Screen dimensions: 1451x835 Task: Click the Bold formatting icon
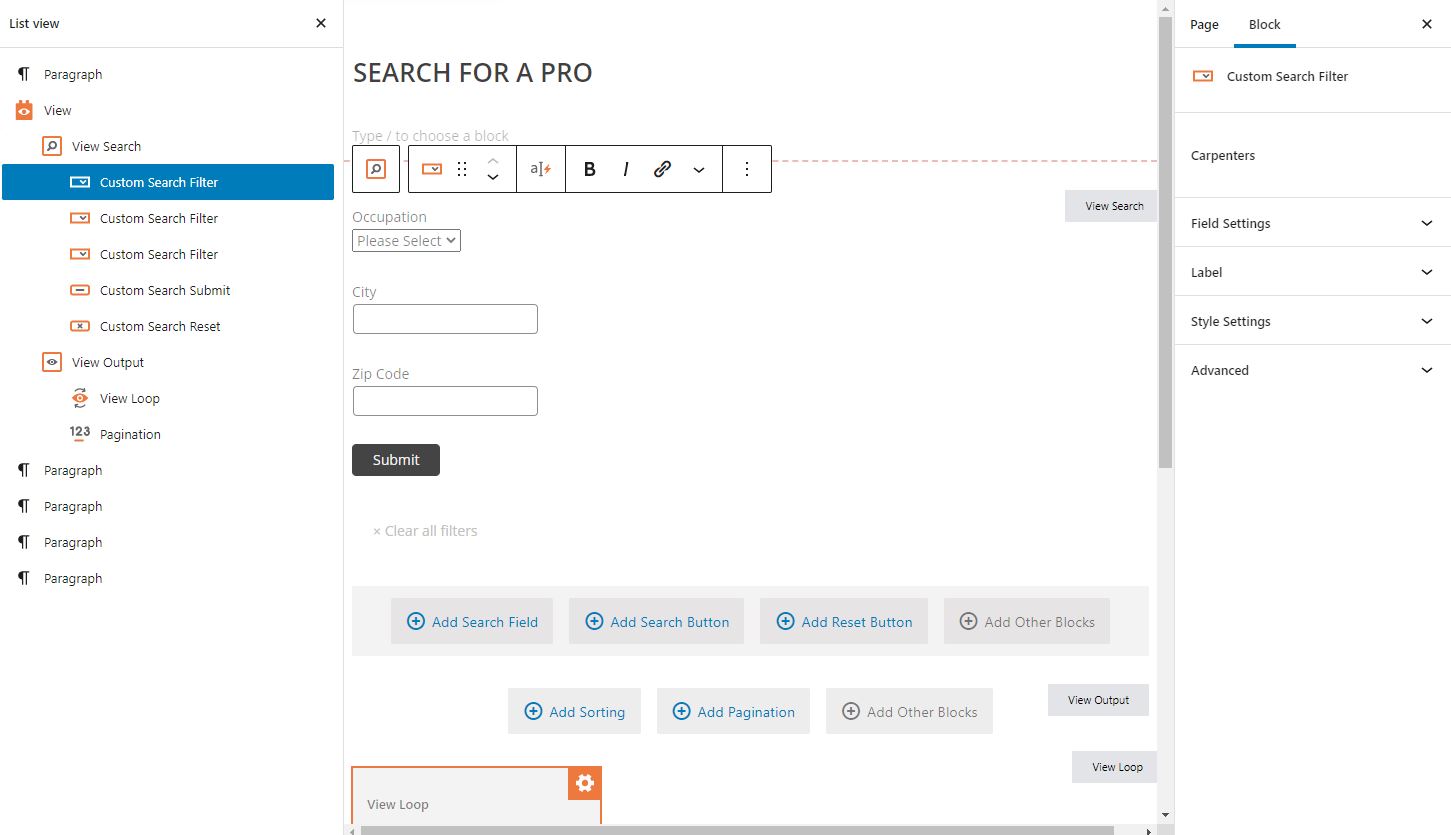coord(590,169)
